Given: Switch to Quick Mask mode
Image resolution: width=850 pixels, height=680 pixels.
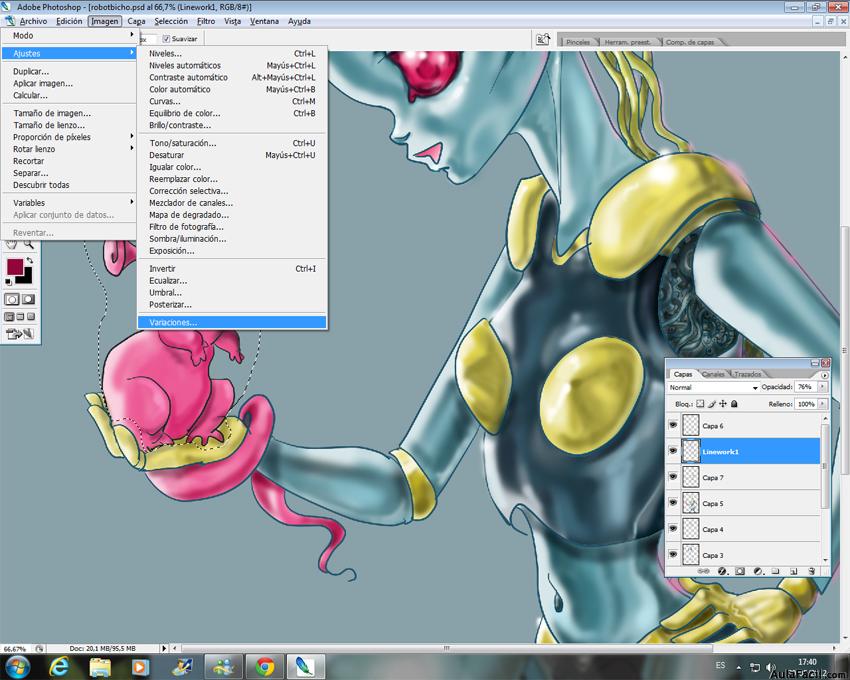Looking at the screenshot, I should pos(28,299).
